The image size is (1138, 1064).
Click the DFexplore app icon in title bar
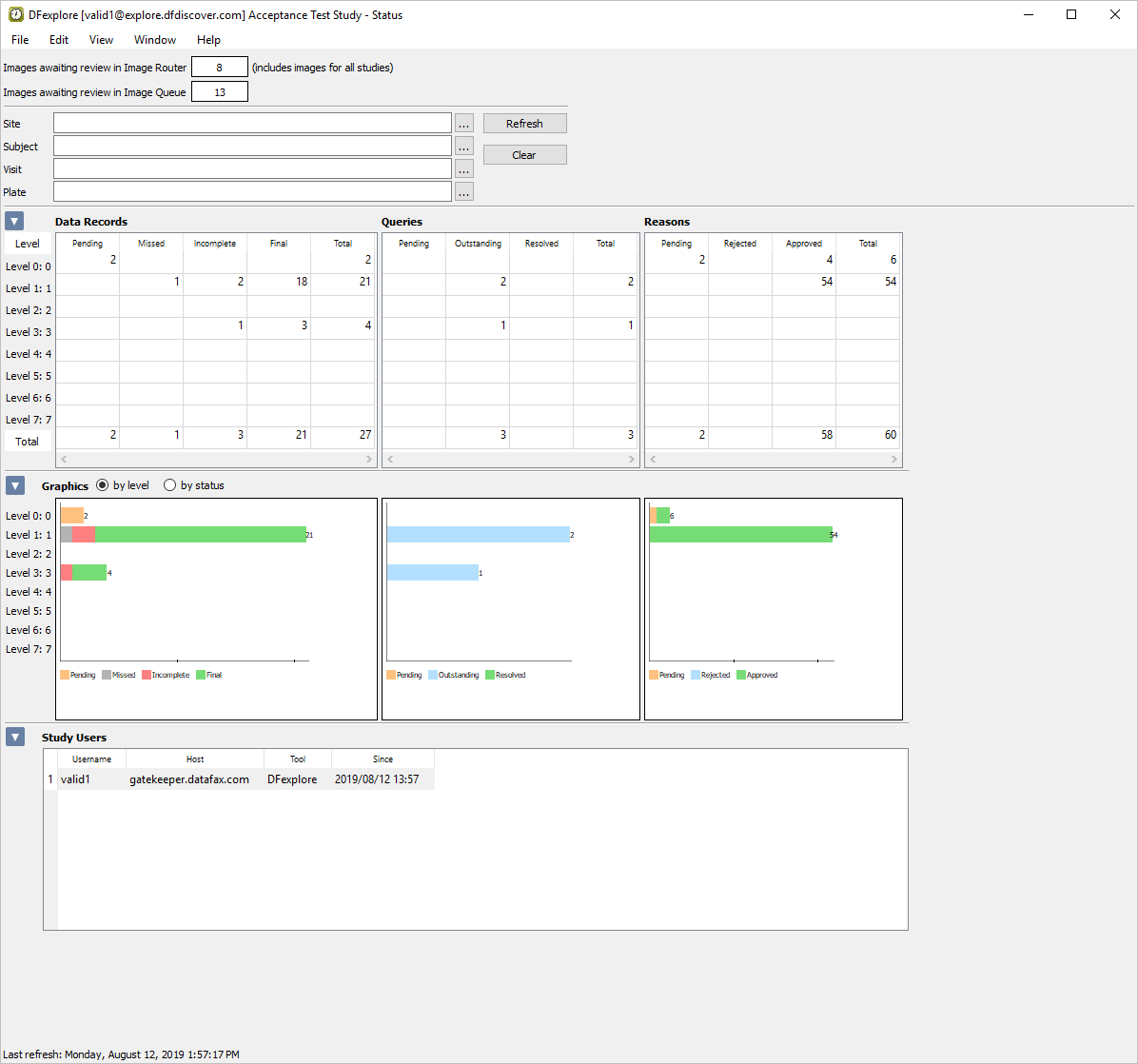[x=16, y=14]
